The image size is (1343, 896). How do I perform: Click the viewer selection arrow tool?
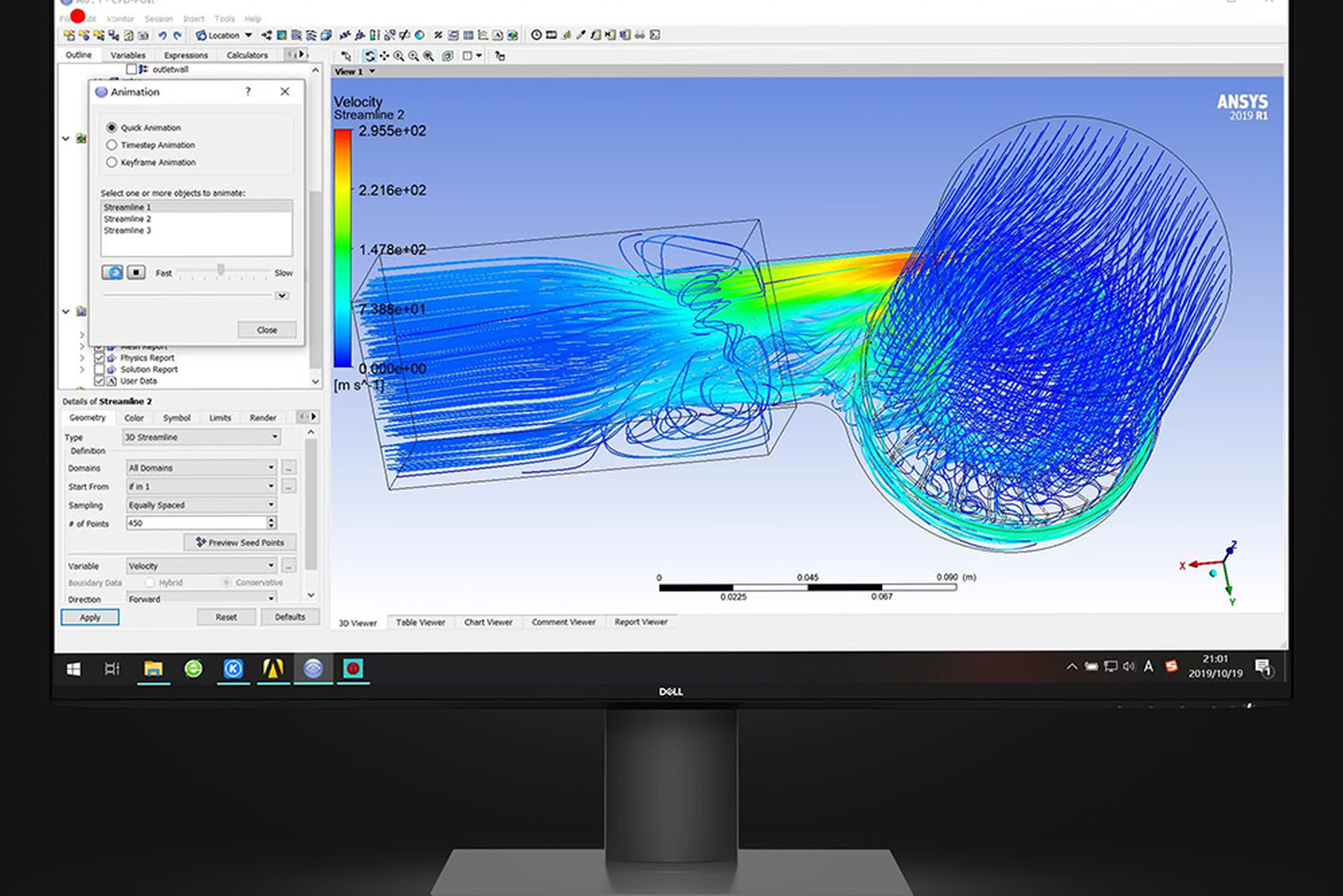click(x=346, y=56)
